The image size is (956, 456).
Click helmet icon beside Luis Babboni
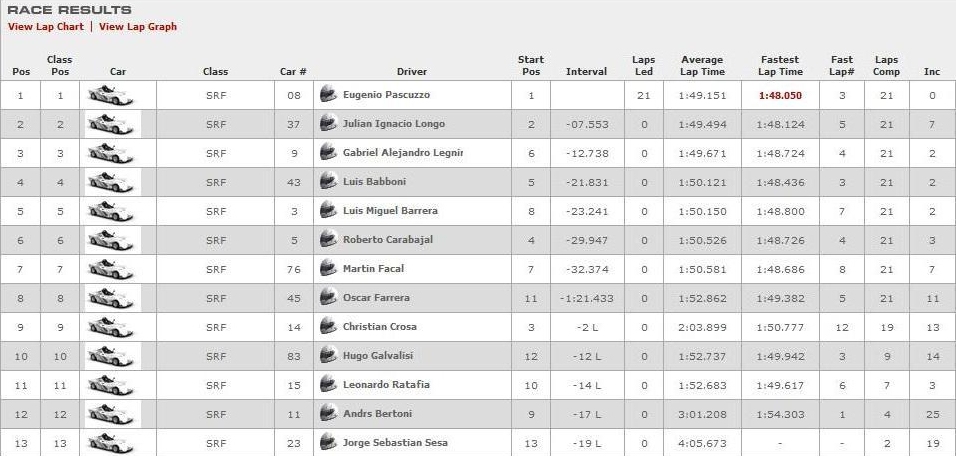point(328,182)
